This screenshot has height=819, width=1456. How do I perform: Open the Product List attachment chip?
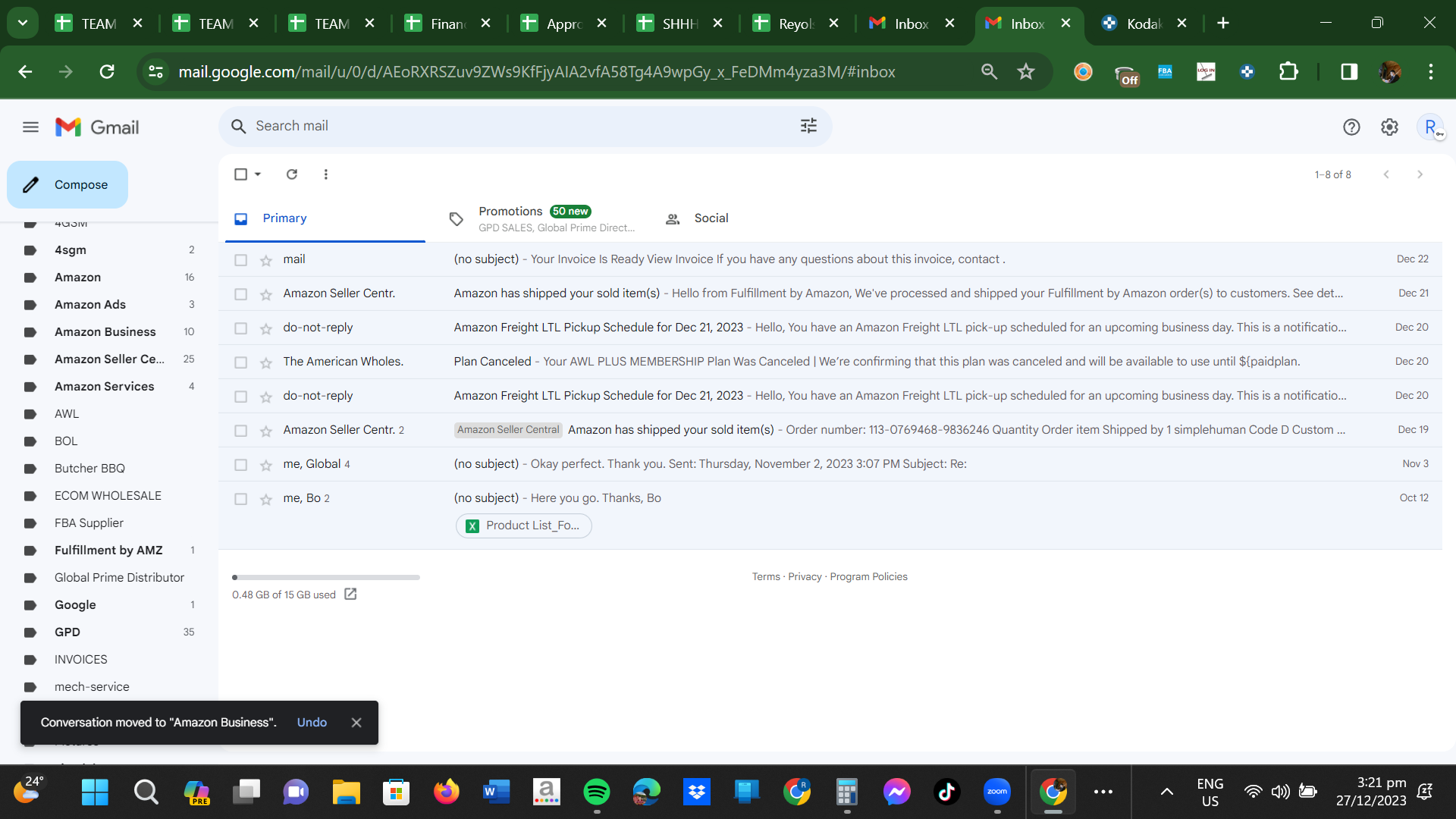[523, 526]
